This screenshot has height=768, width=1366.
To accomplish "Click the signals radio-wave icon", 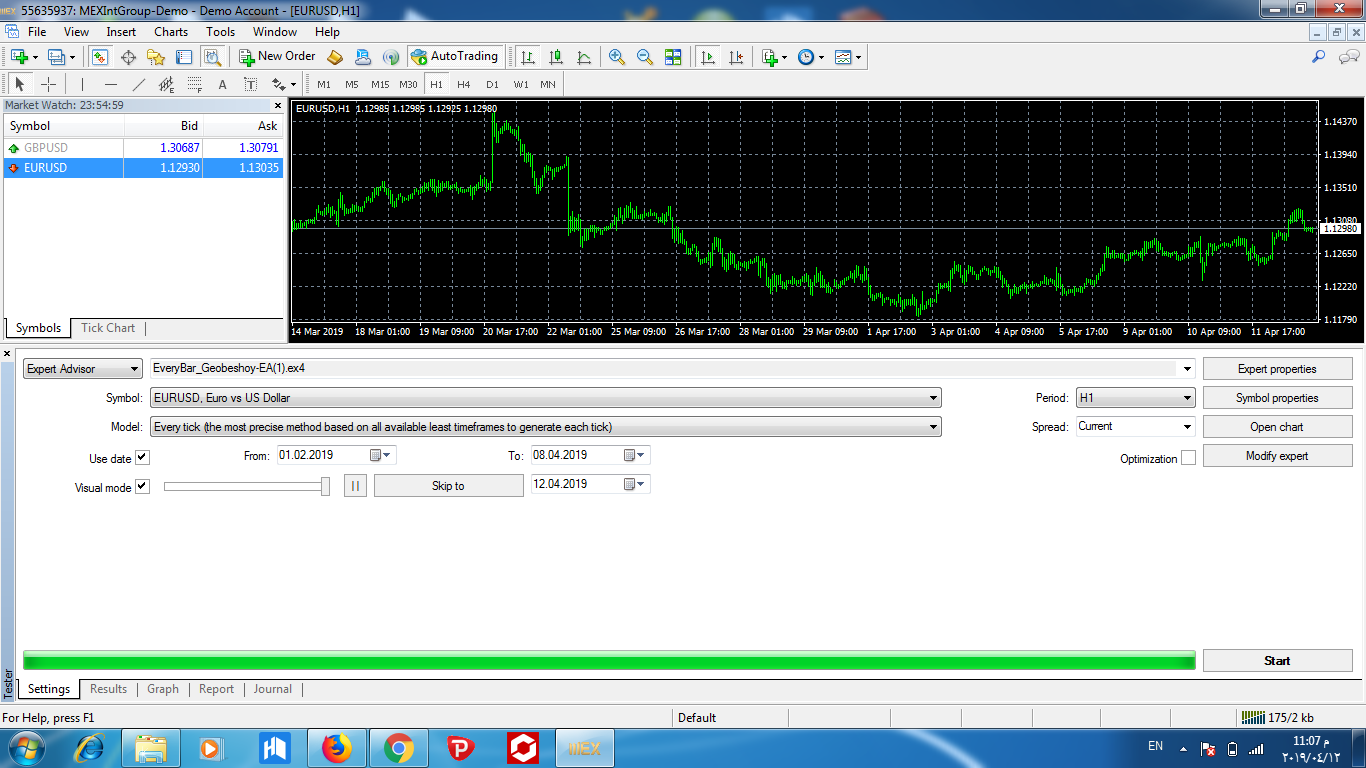I will coord(391,57).
